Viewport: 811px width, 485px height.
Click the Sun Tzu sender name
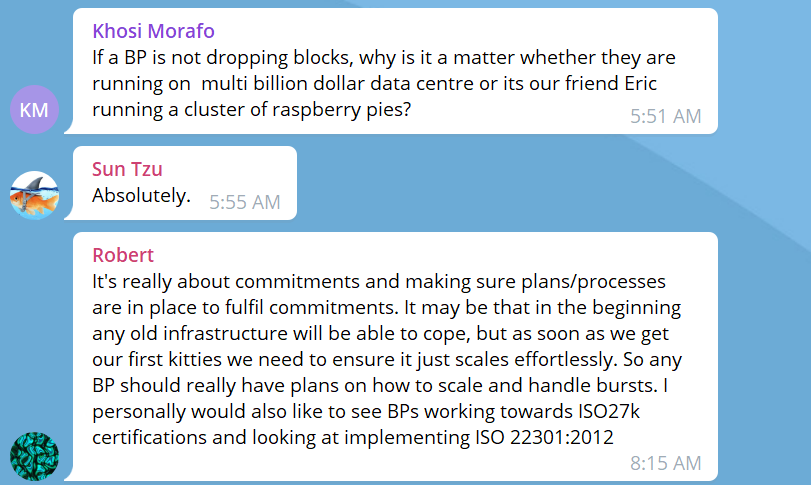click(x=128, y=168)
